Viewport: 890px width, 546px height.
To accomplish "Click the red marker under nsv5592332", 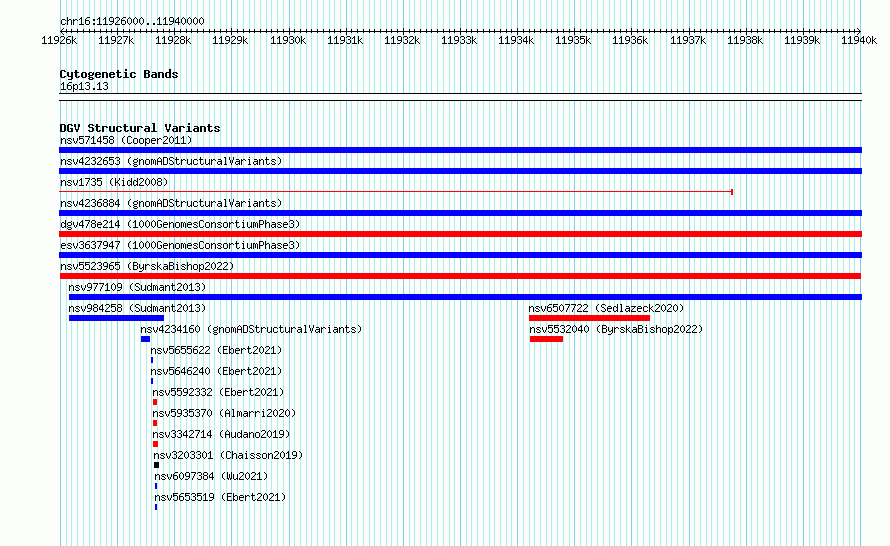I will point(155,402).
